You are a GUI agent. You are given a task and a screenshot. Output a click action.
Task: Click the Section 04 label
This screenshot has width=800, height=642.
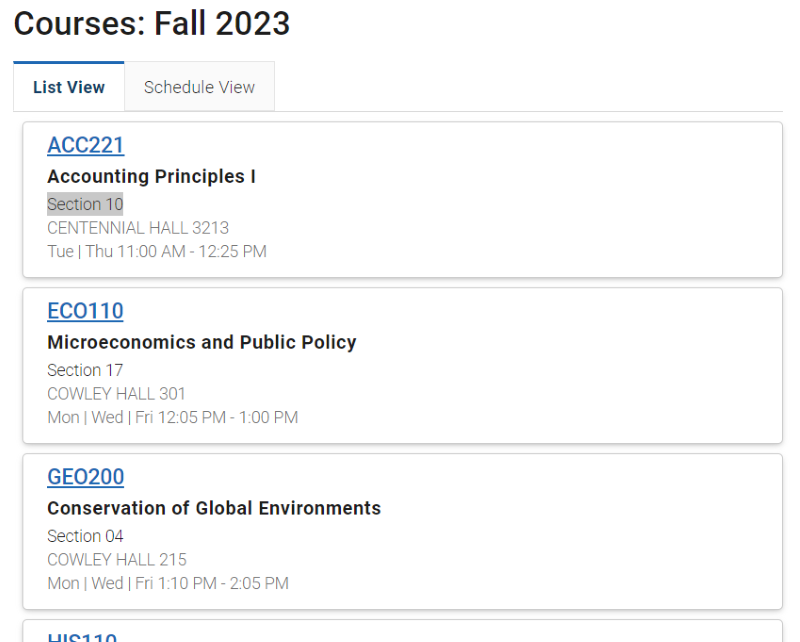[85, 536]
